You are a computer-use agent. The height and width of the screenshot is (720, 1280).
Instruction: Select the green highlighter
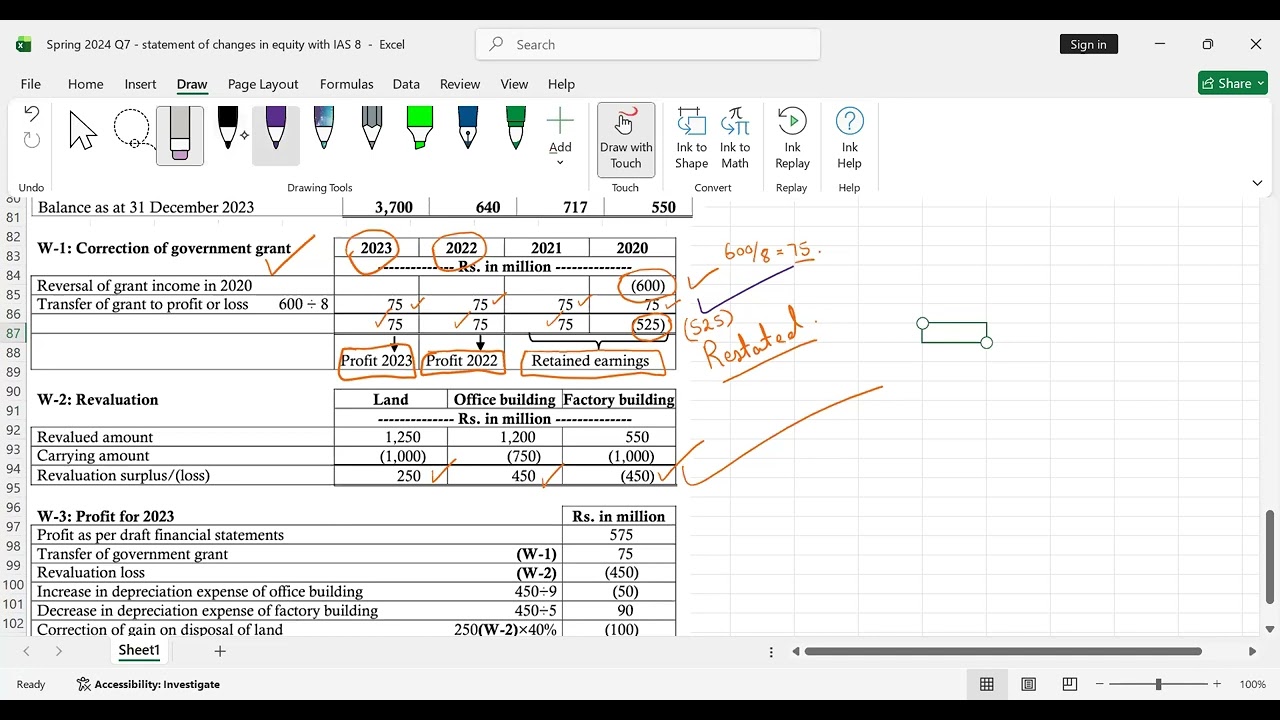point(420,130)
